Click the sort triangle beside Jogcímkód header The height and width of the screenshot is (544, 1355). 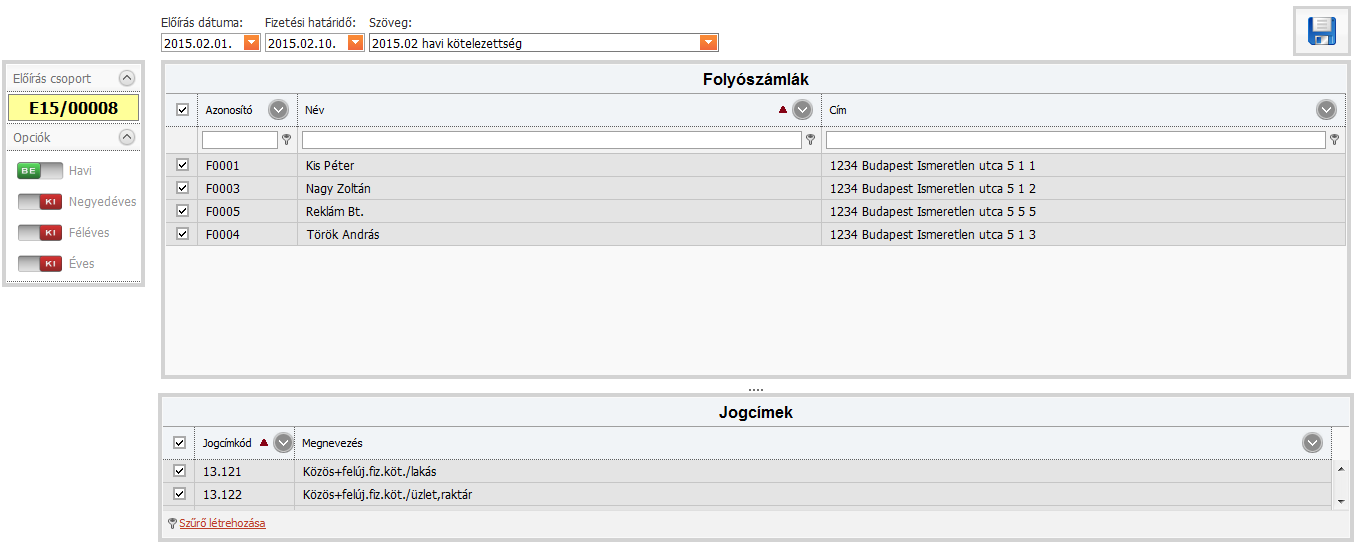263,442
